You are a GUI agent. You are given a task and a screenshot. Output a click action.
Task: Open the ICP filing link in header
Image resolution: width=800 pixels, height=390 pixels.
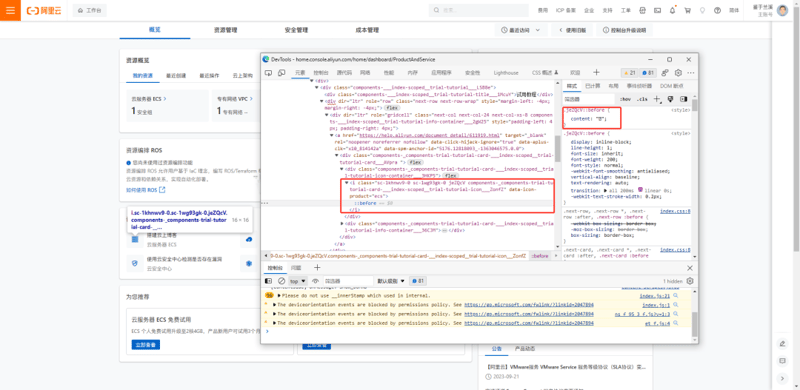566,10
